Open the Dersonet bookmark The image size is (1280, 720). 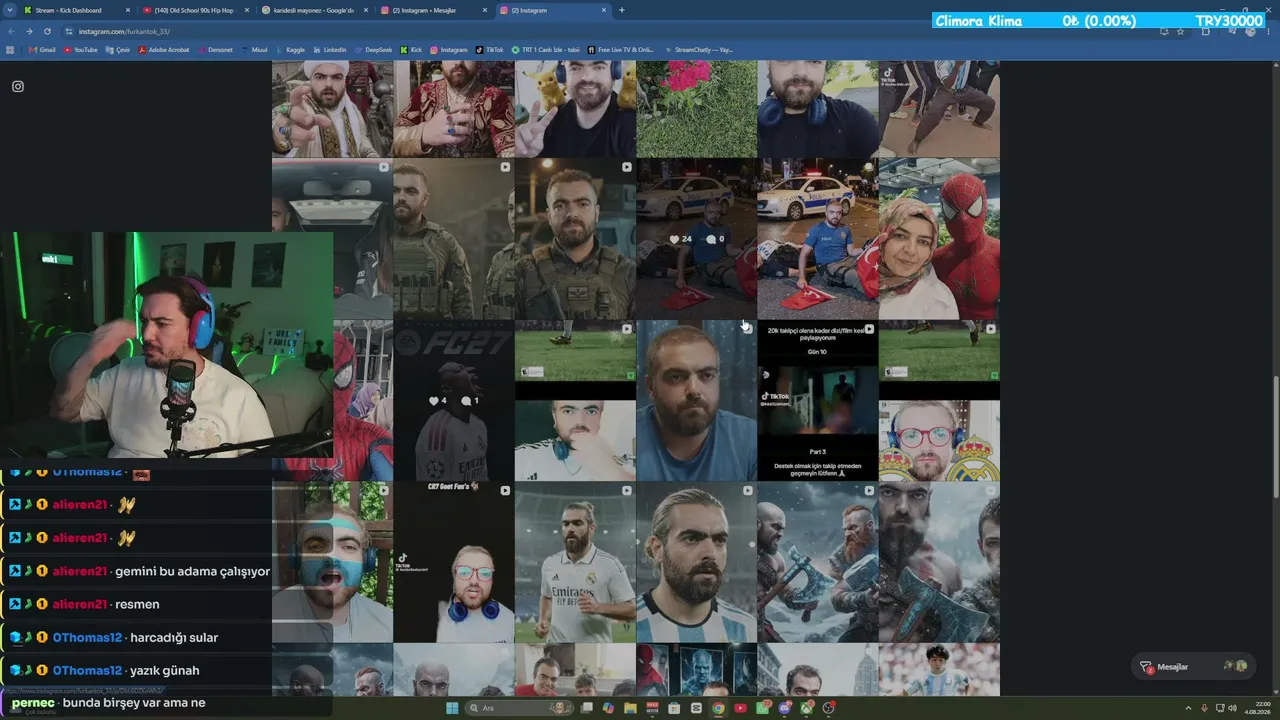pyautogui.click(x=215, y=49)
